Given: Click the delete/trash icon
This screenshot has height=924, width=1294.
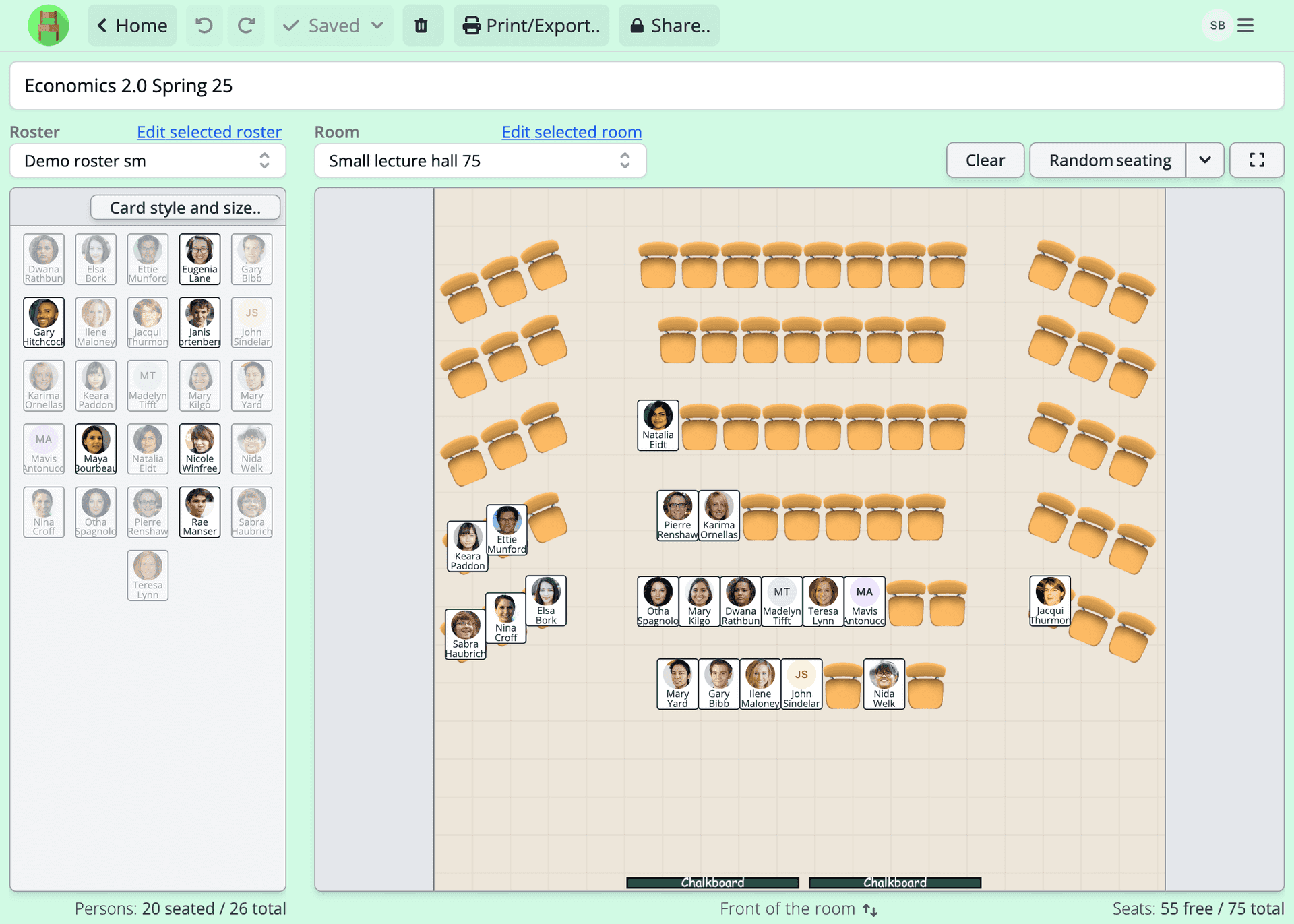Looking at the screenshot, I should click(420, 25).
